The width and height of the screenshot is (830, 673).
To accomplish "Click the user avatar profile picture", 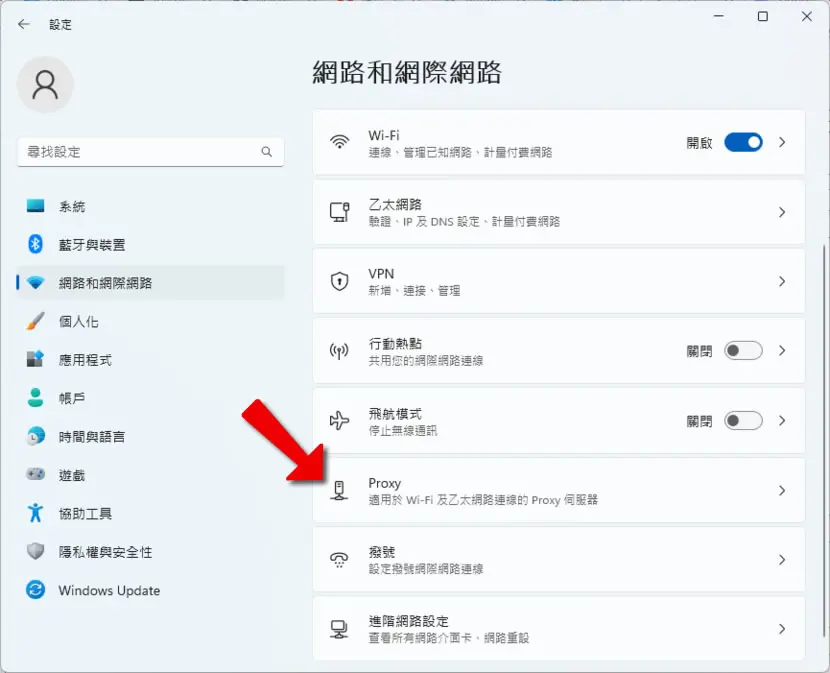I will point(45,85).
